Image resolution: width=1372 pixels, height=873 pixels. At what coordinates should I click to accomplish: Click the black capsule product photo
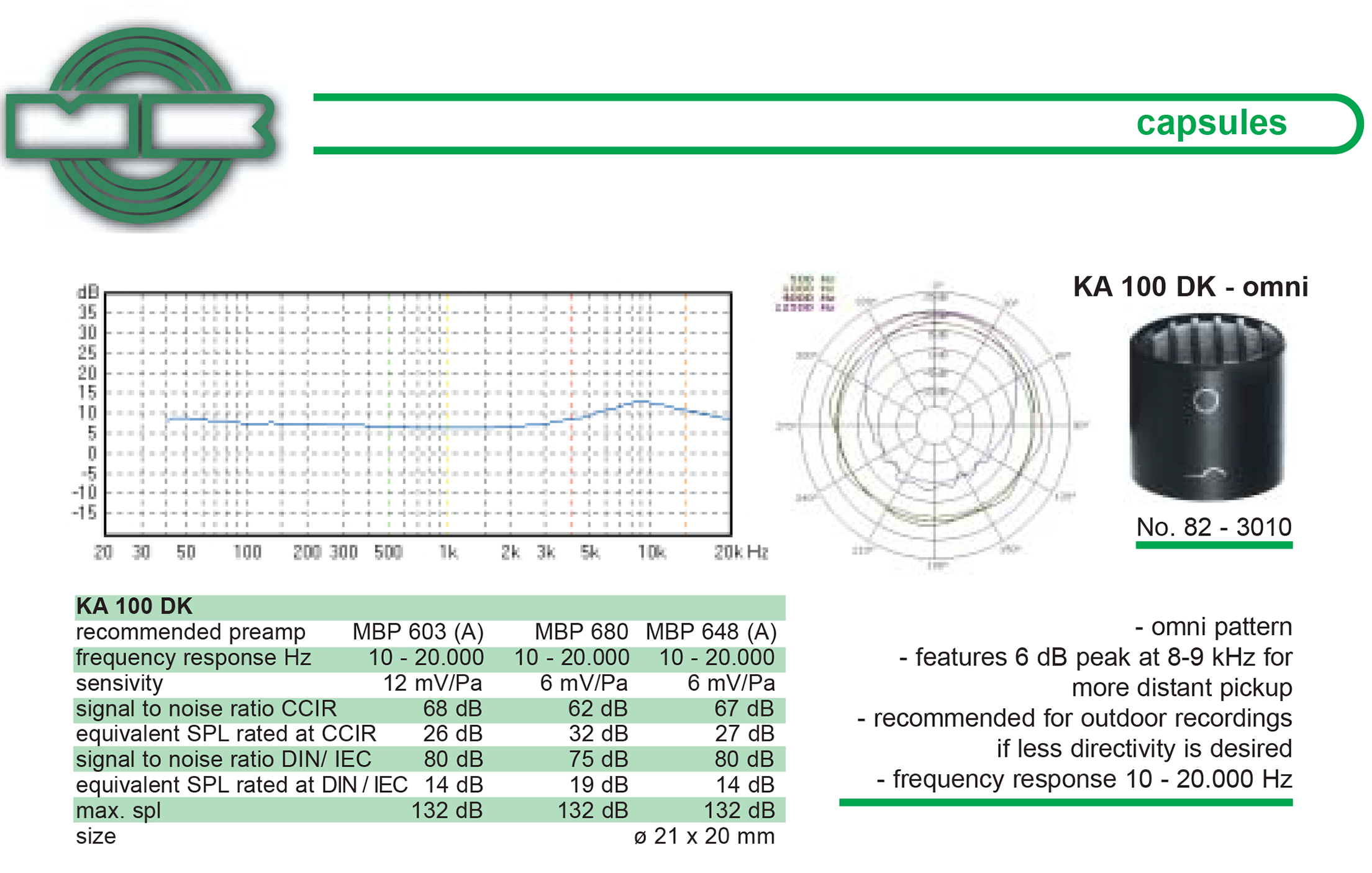tap(1207, 406)
